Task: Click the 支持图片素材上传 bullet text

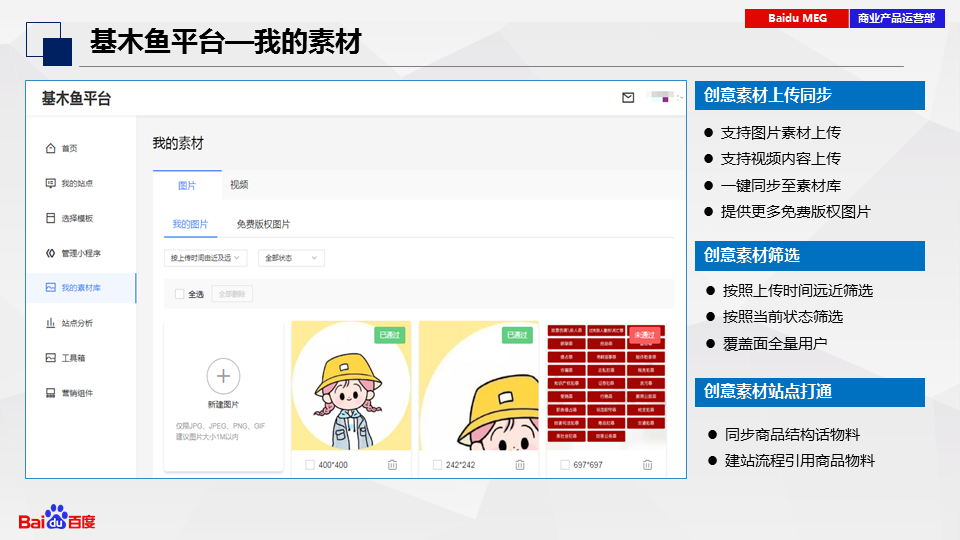Action: pyautogui.click(x=781, y=132)
